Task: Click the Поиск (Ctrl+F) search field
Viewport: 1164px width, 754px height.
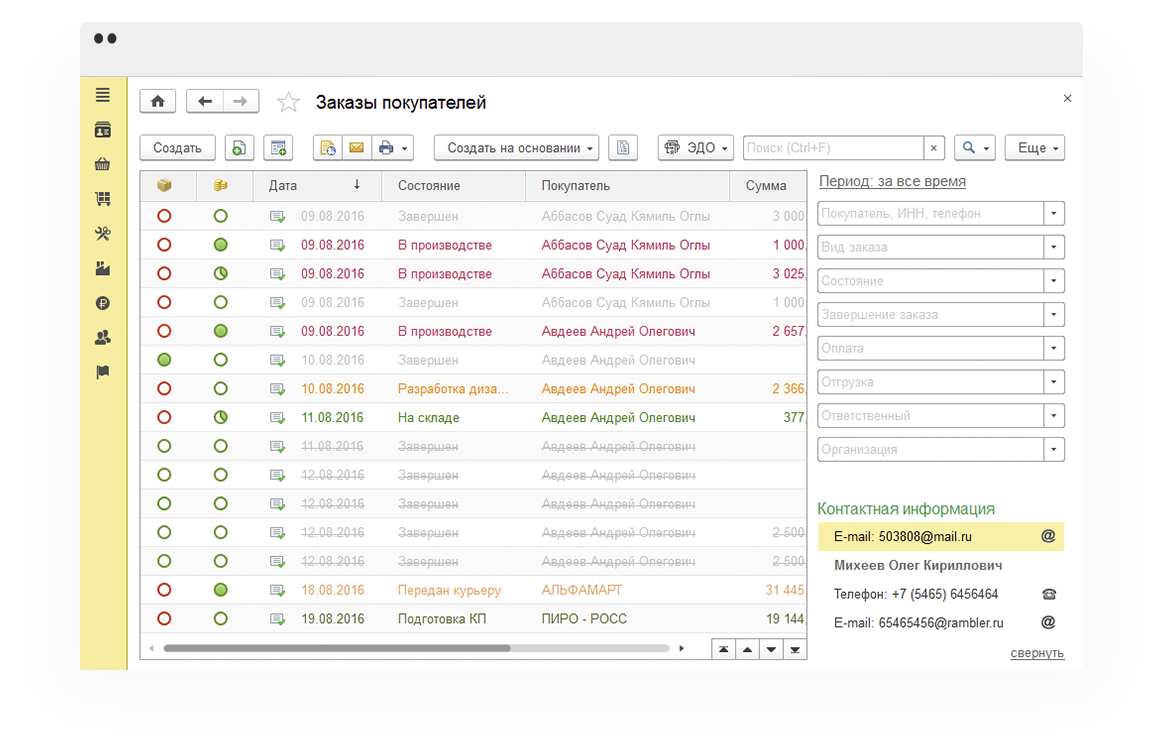Action: [834, 148]
